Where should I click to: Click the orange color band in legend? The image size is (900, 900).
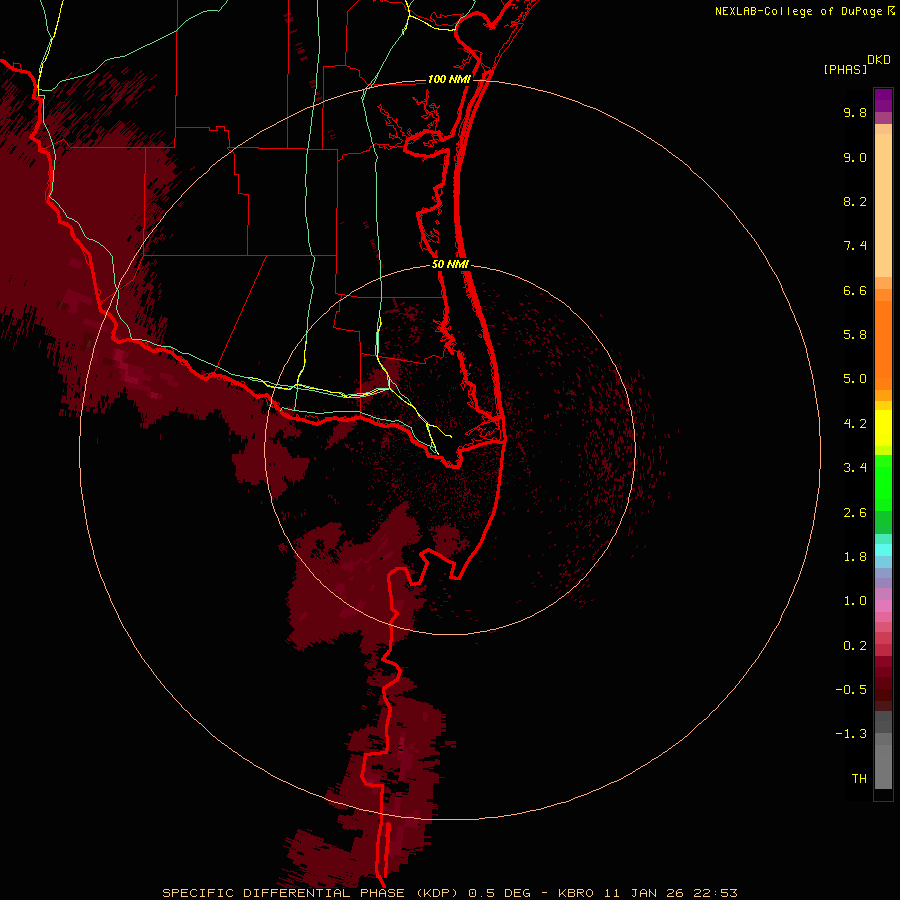883,344
